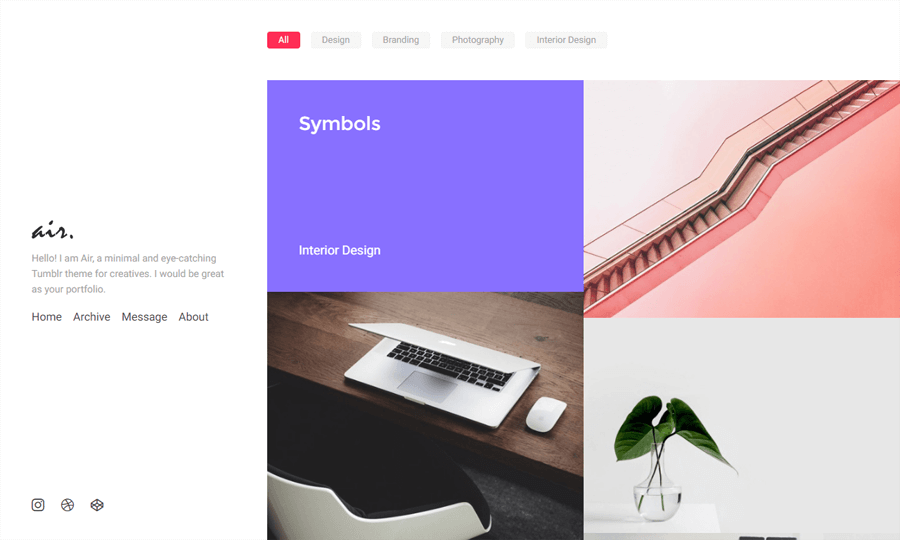The image size is (900, 540).
Task: Click the air. handwritten logo
Action: pyautogui.click(x=52, y=230)
